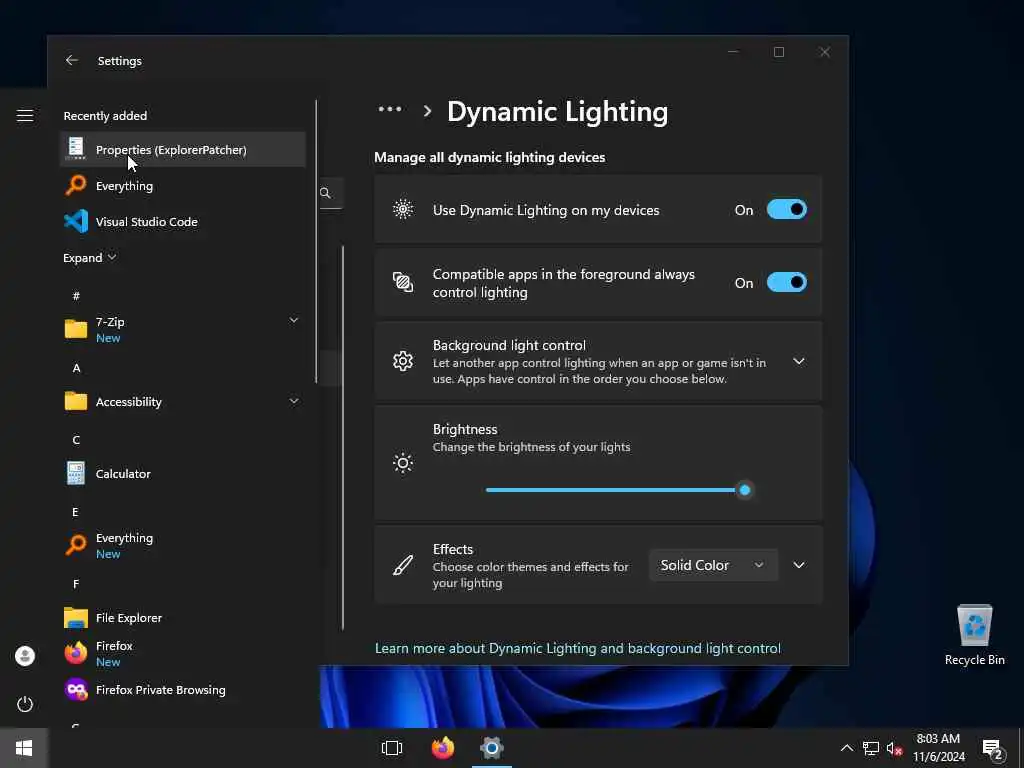Screen dimensions: 1024x768
Task: Click the Settings sidebar scrollbar
Action: click(343, 438)
